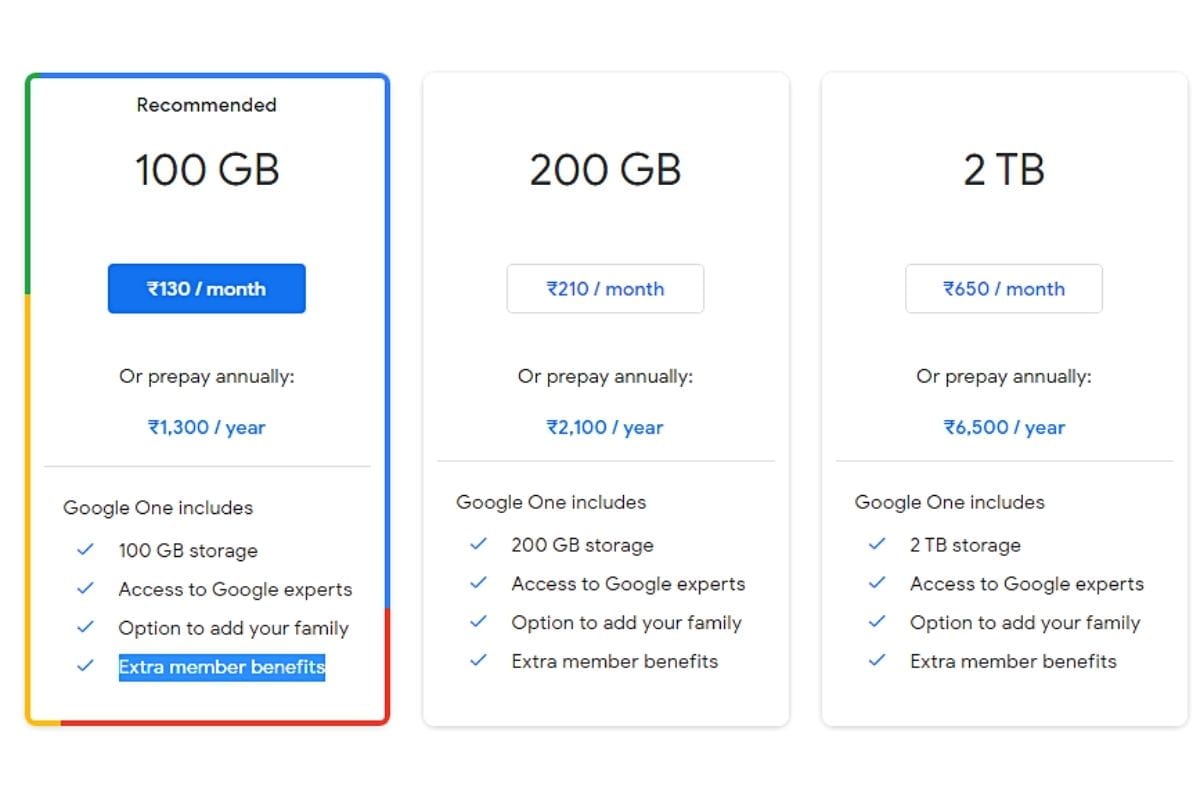Click checkmark next to highlighted Extra member benefits

[85, 665]
